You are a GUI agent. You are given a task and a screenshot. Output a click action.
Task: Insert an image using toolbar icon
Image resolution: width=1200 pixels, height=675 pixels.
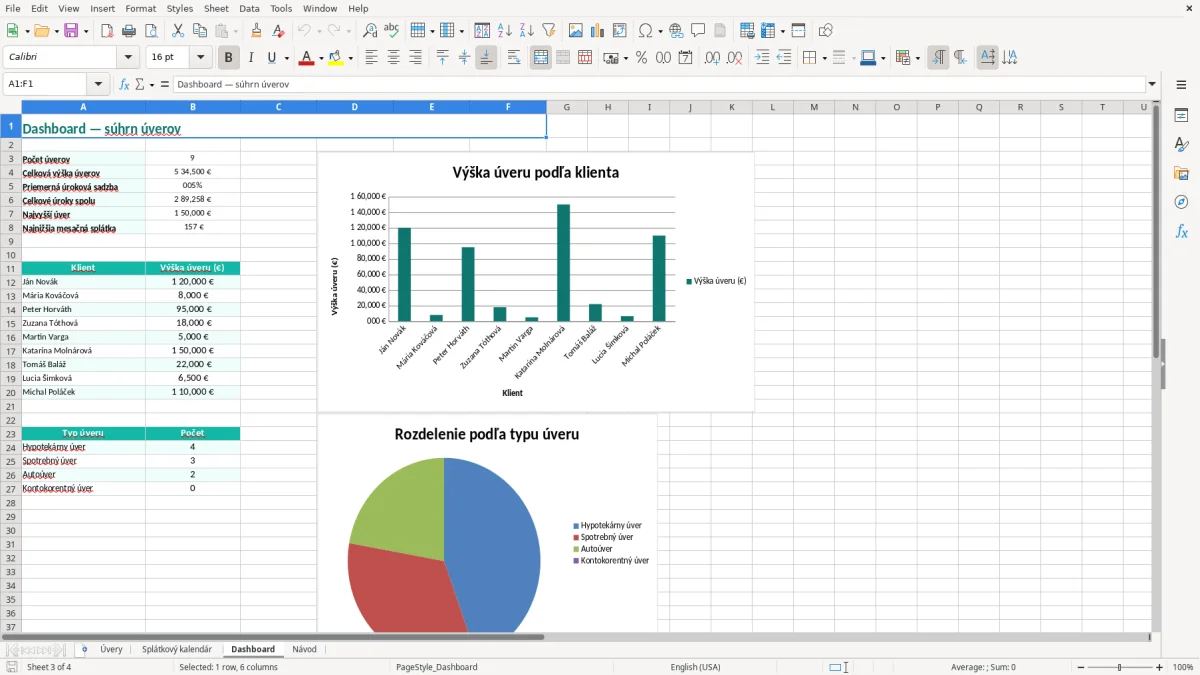click(x=576, y=31)
